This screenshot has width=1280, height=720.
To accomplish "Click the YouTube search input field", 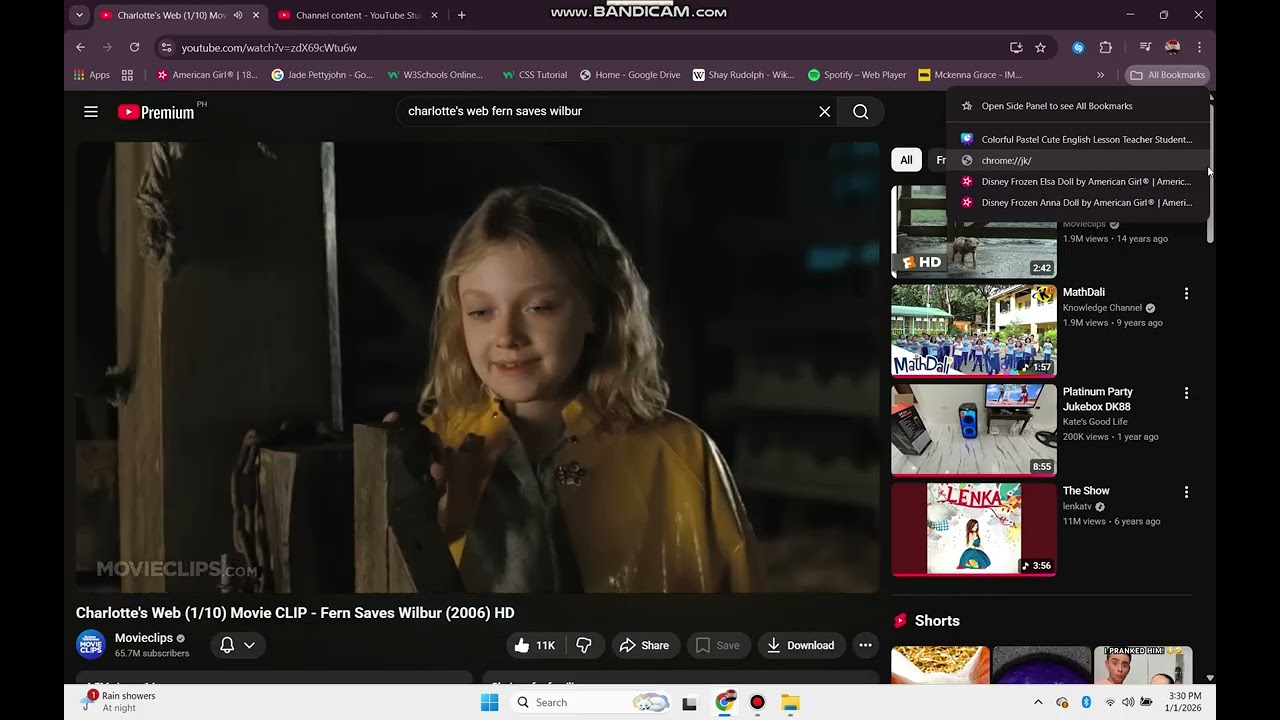I will click(x=605, y=112).
